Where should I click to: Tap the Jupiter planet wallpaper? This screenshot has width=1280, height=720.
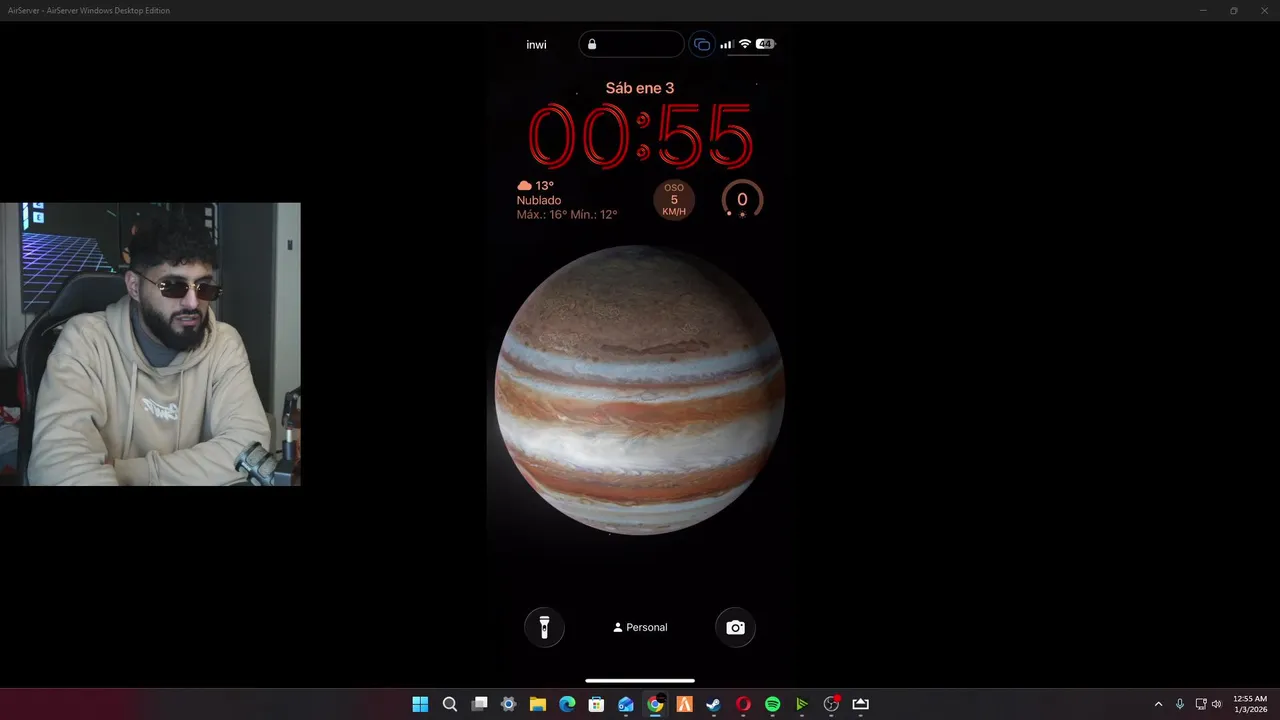(639, 390)
